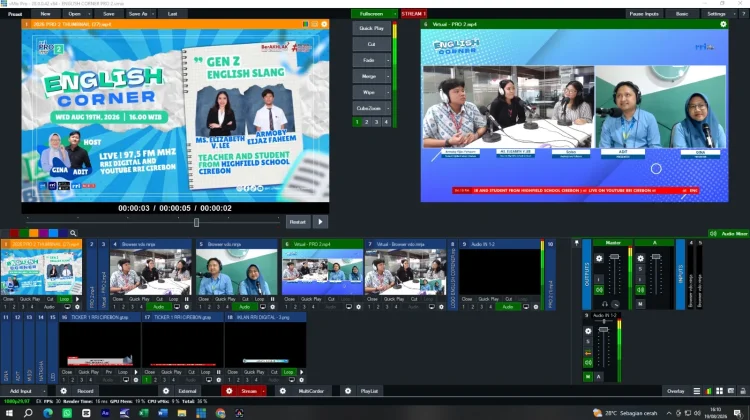Image resolution: width=750 pixels, height=420 pixels.
Task: Open input 16 TICKER gear icon
Action: tap(136, 380)
